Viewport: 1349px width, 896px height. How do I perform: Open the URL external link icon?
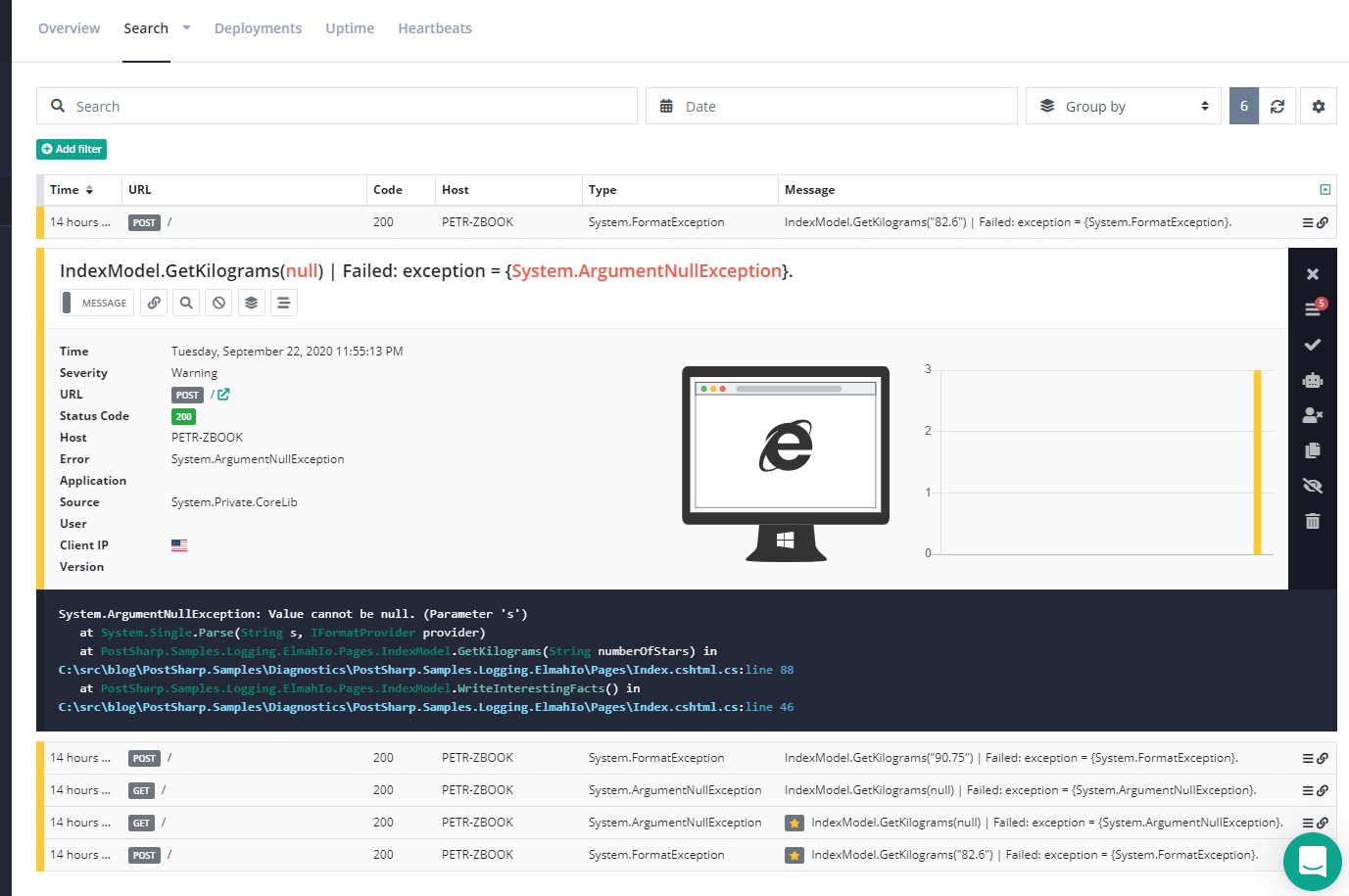pos(223,395)
